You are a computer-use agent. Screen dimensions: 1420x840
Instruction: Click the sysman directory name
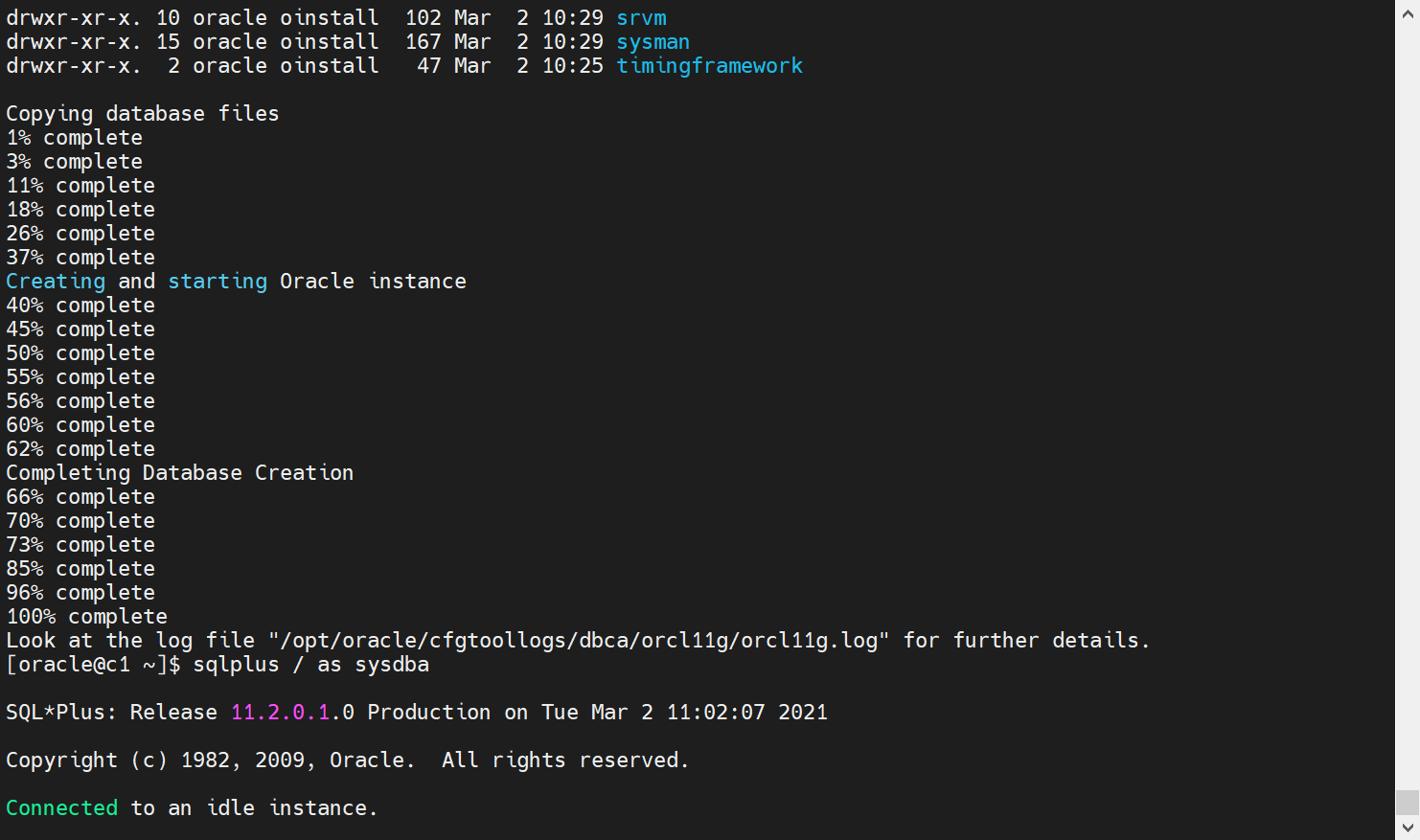pos(653,42)
